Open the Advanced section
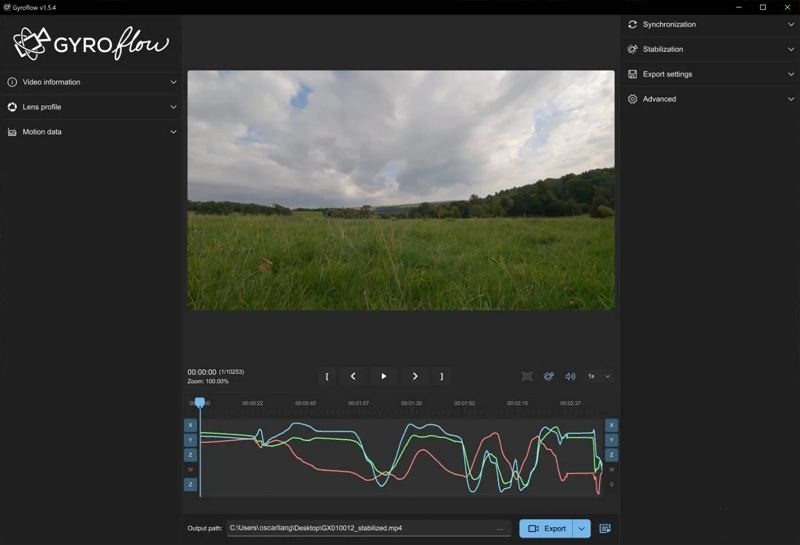The height and width of the screenshot is (545, 800). (x=710, y=99)
